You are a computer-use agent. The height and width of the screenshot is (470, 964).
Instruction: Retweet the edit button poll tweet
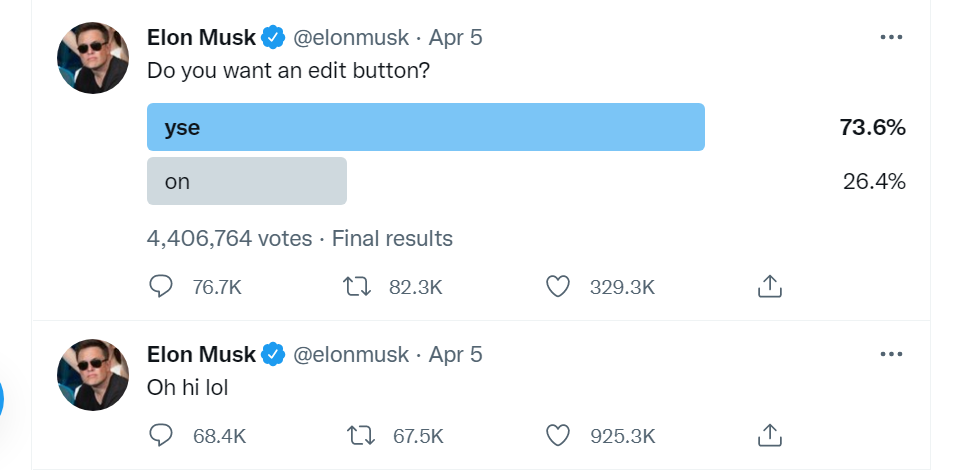[354, 287]
